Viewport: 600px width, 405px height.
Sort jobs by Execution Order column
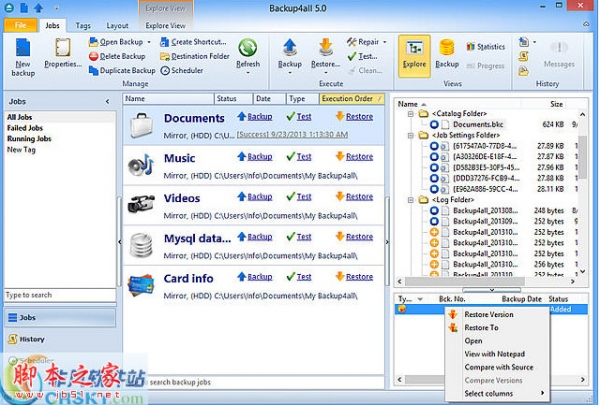(x=351, y=99)
